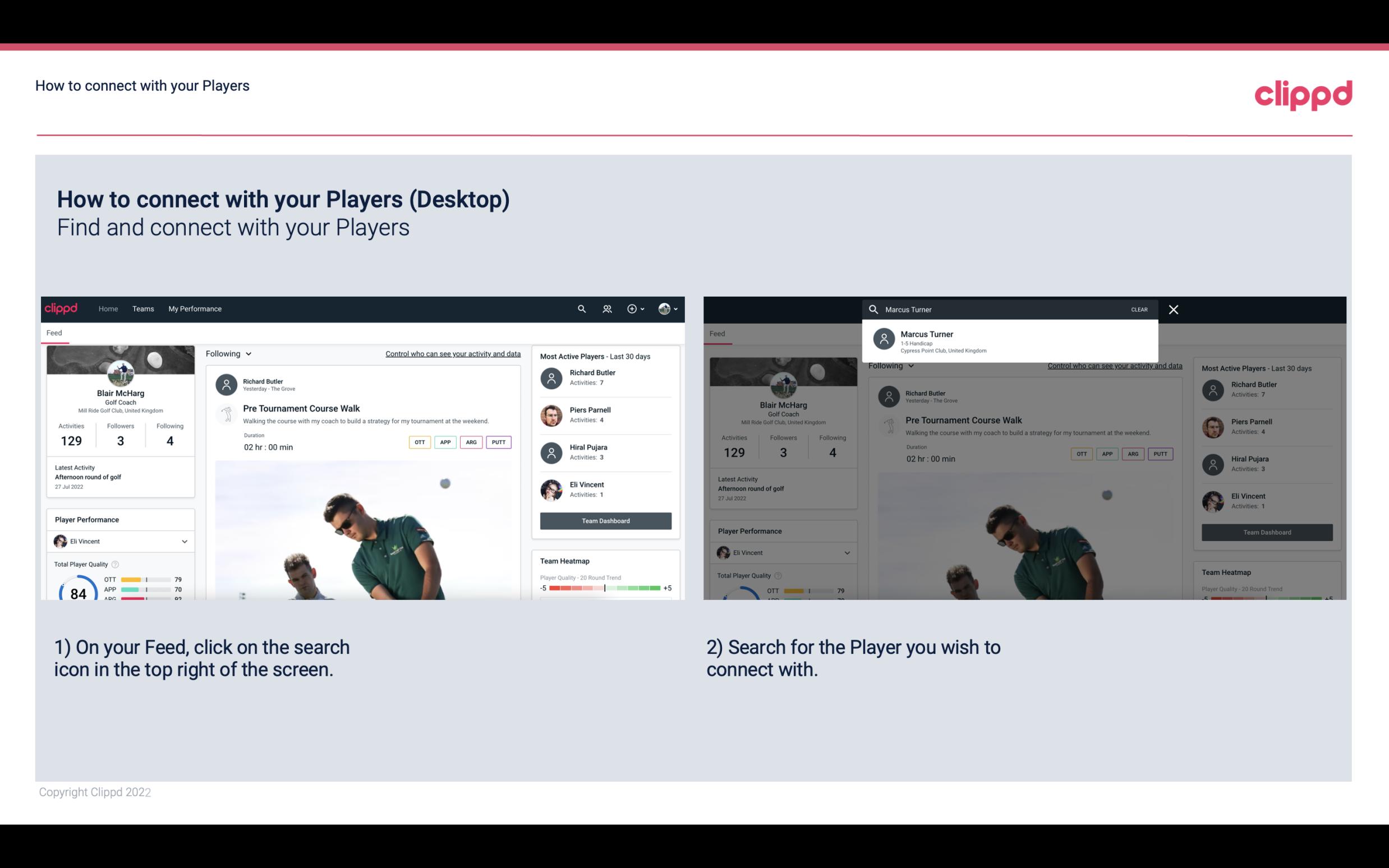Click the clear search button in search bar

(x=1139, y=309)
